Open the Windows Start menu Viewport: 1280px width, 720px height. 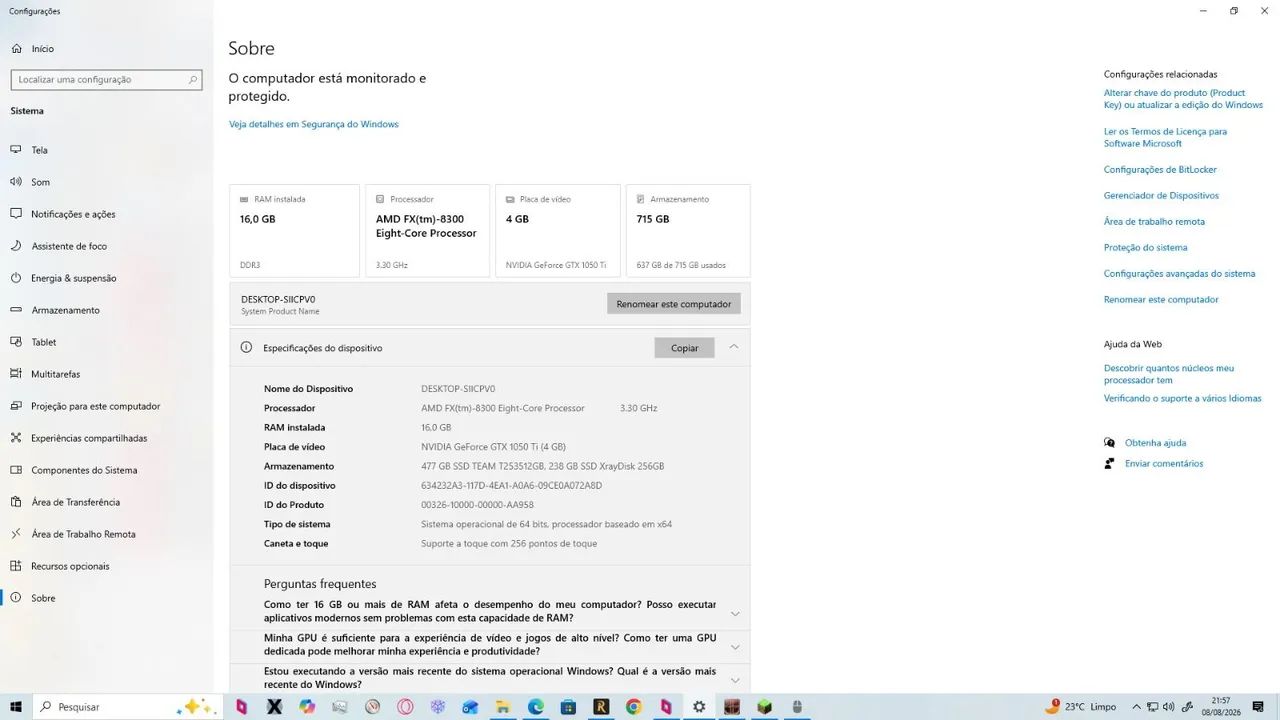pyautogui.click(x=16, y=707)
